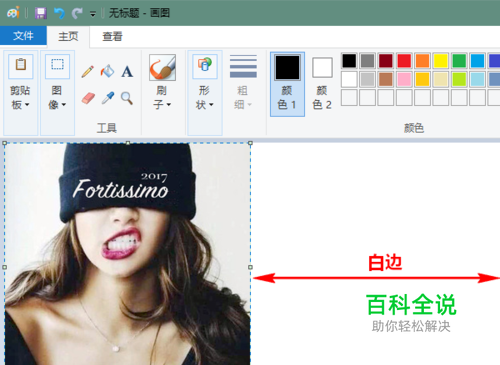
Task: Expand the 形状 dropdown
Action: 205,97
